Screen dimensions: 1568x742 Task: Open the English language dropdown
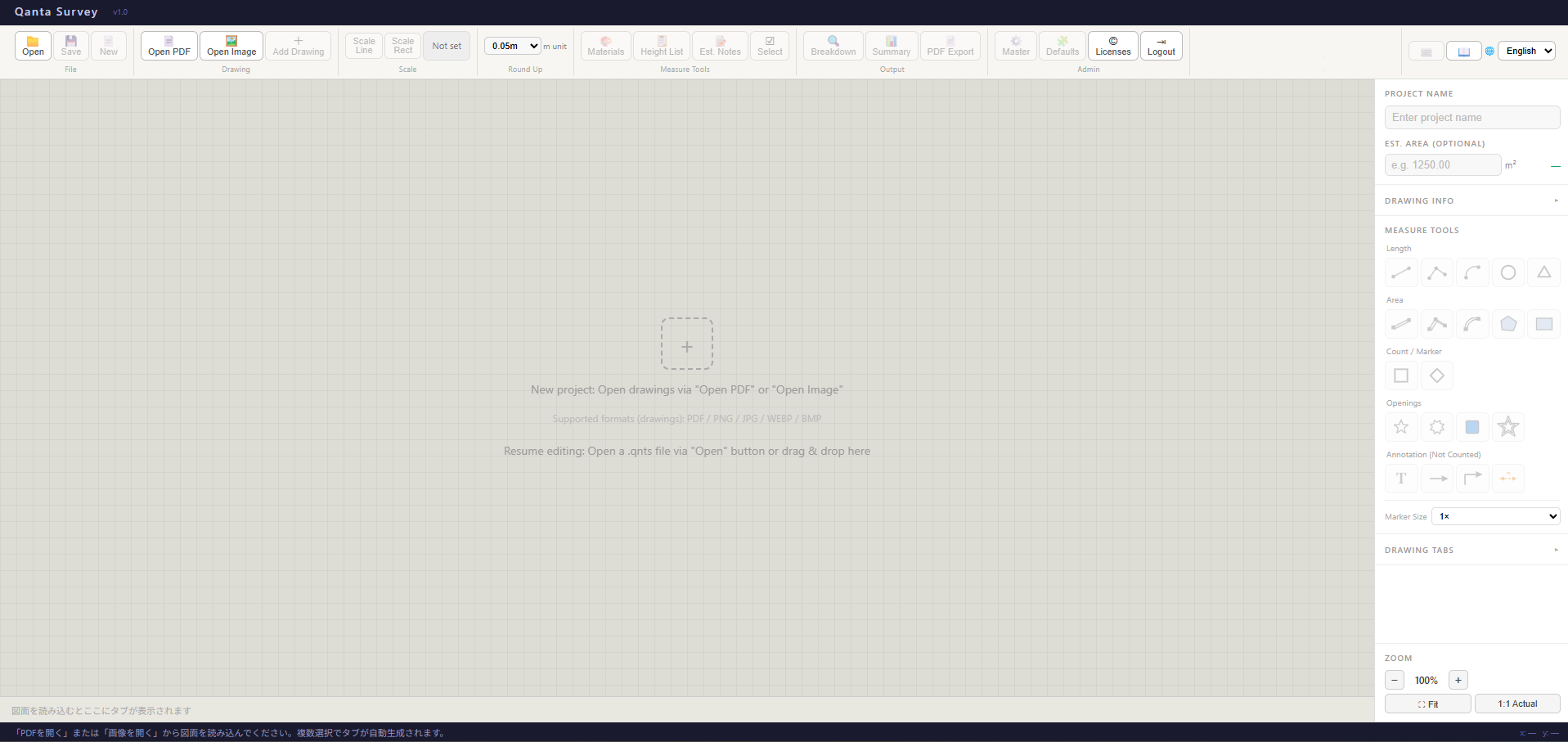(x=1526, y=51)
